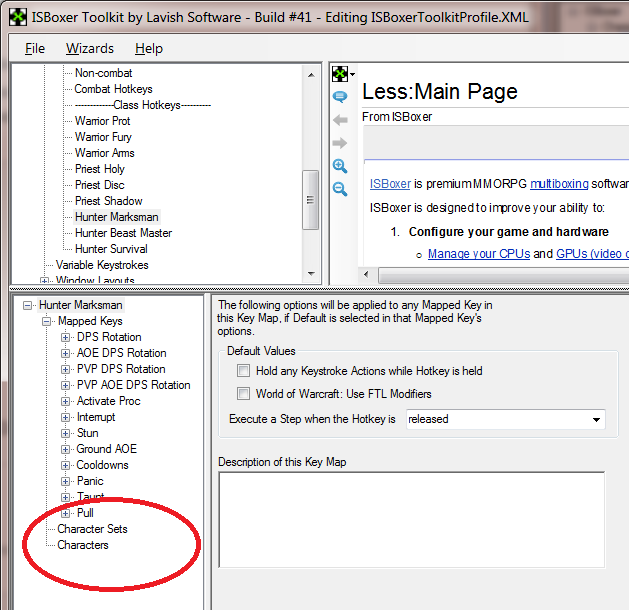Expand the PVP AOE DPS Rotation node
The height and width of the screenshot is (610, 629).
pos(65,385)
